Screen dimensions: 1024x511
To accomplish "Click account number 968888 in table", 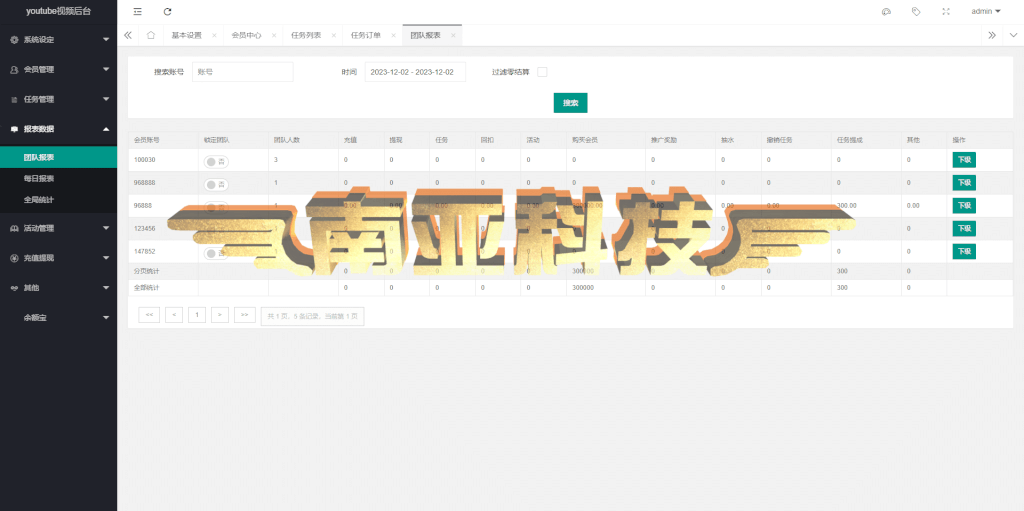I will pos(144,183).
